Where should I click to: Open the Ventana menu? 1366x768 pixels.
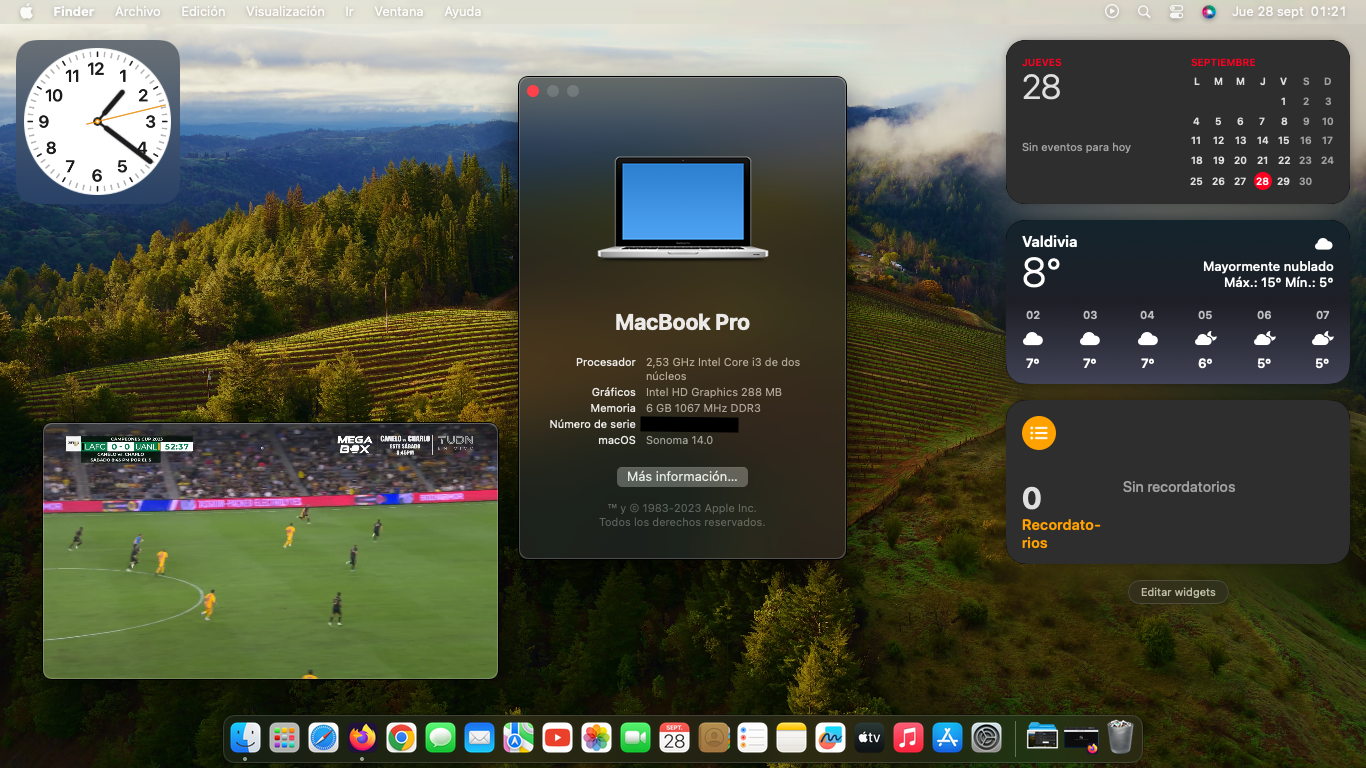click(x=398, y=12)
